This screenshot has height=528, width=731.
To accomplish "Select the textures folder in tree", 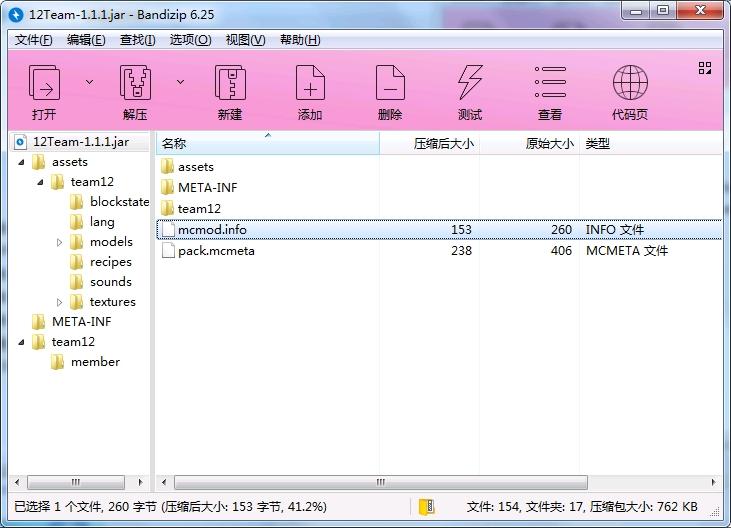I will (x=113, y=302).
